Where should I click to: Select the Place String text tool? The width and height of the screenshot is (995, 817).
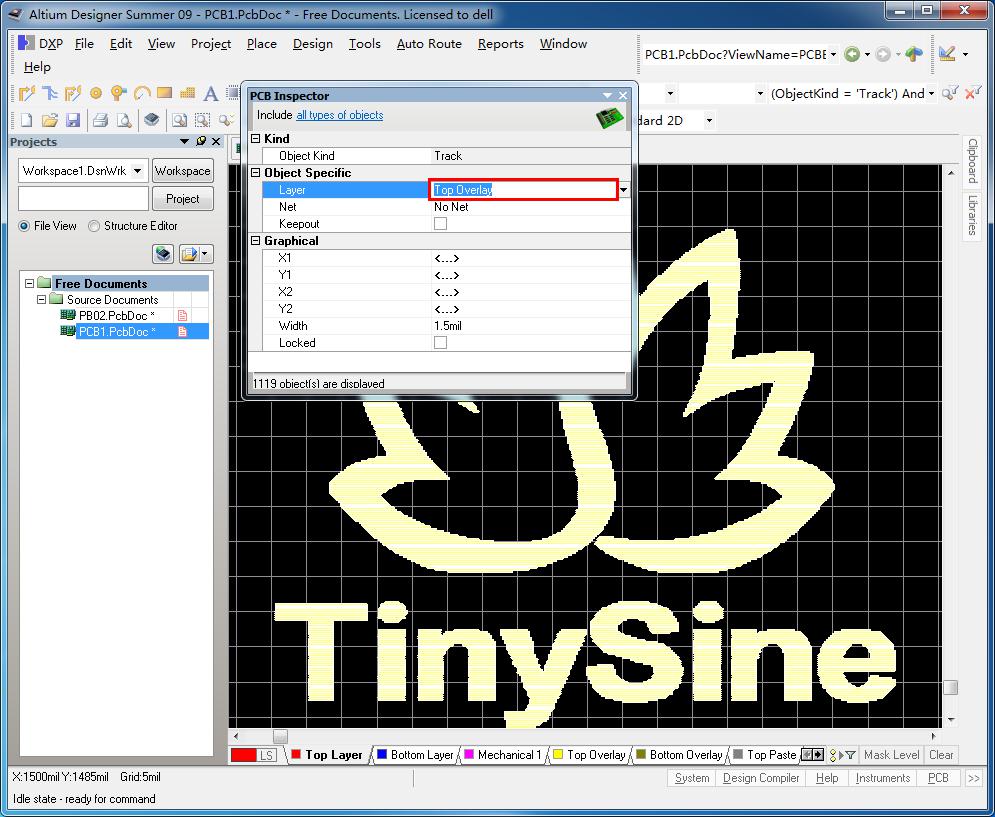[211, 94]
